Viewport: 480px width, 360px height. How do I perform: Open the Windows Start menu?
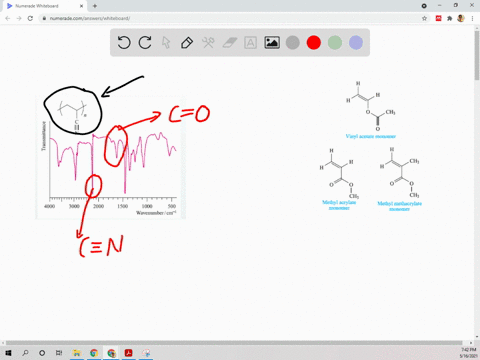(x=8, y=353)
